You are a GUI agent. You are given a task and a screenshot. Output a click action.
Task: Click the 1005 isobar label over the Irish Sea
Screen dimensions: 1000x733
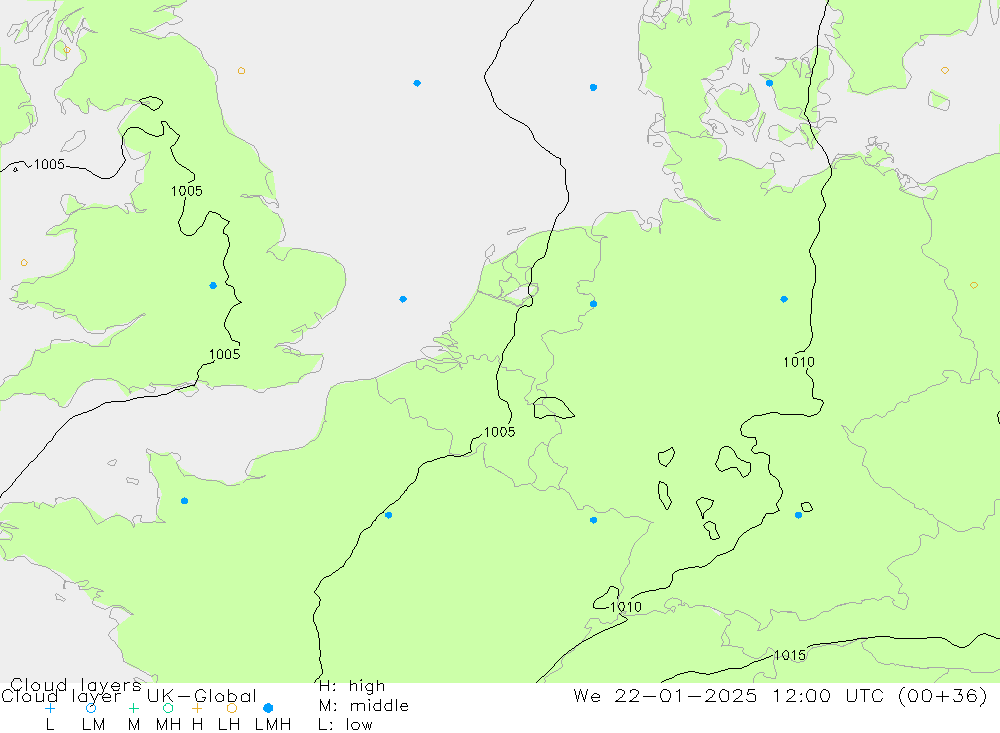click(49, 165)
